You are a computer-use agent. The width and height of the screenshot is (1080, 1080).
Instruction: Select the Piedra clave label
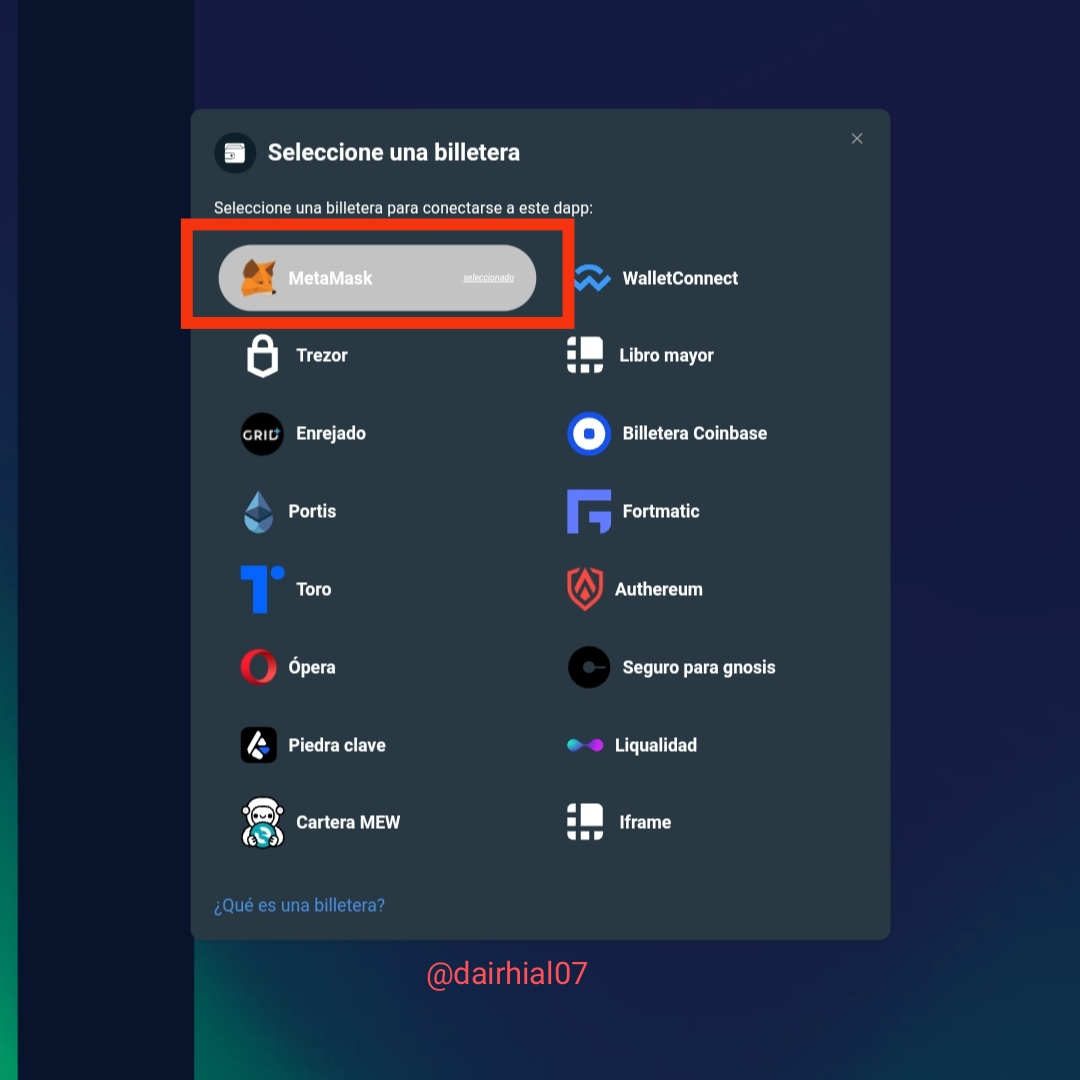(337, 745)
